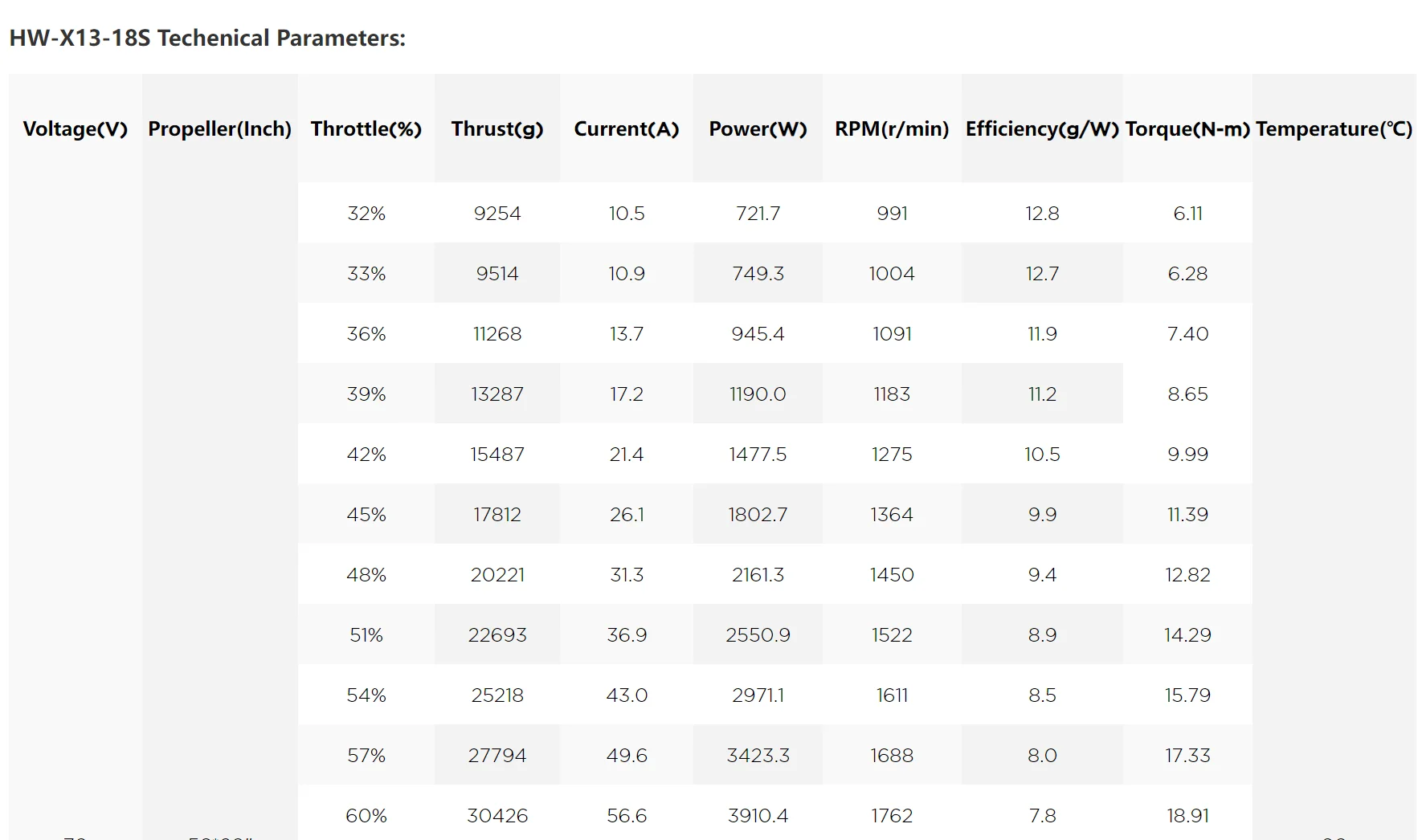Select the torque value 12.82
This screenshot has width=1418, height=840.
1187,574
